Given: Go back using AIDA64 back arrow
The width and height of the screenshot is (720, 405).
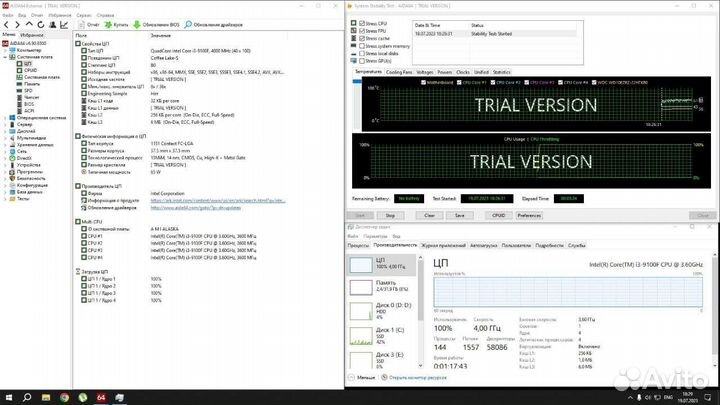Looking at the screenshot, I should (6, 25).
